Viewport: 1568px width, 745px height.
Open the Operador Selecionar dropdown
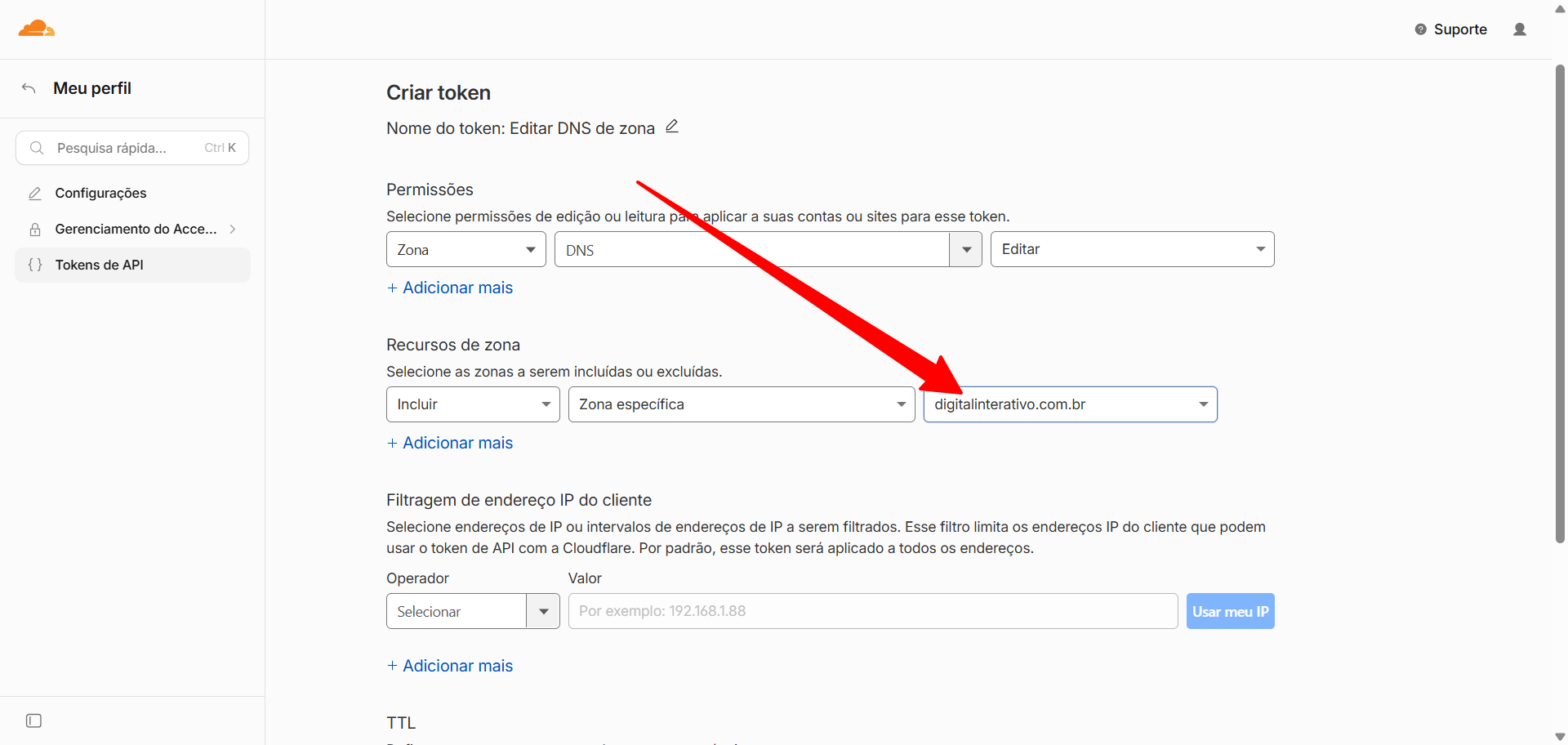pyautogui.click(x=473, y=611)
